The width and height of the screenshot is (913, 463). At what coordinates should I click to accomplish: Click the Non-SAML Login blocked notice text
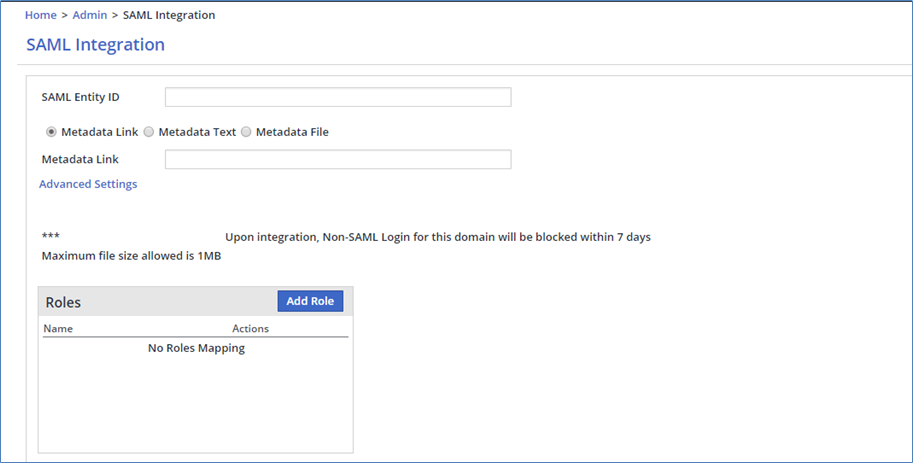click(438, 237)
